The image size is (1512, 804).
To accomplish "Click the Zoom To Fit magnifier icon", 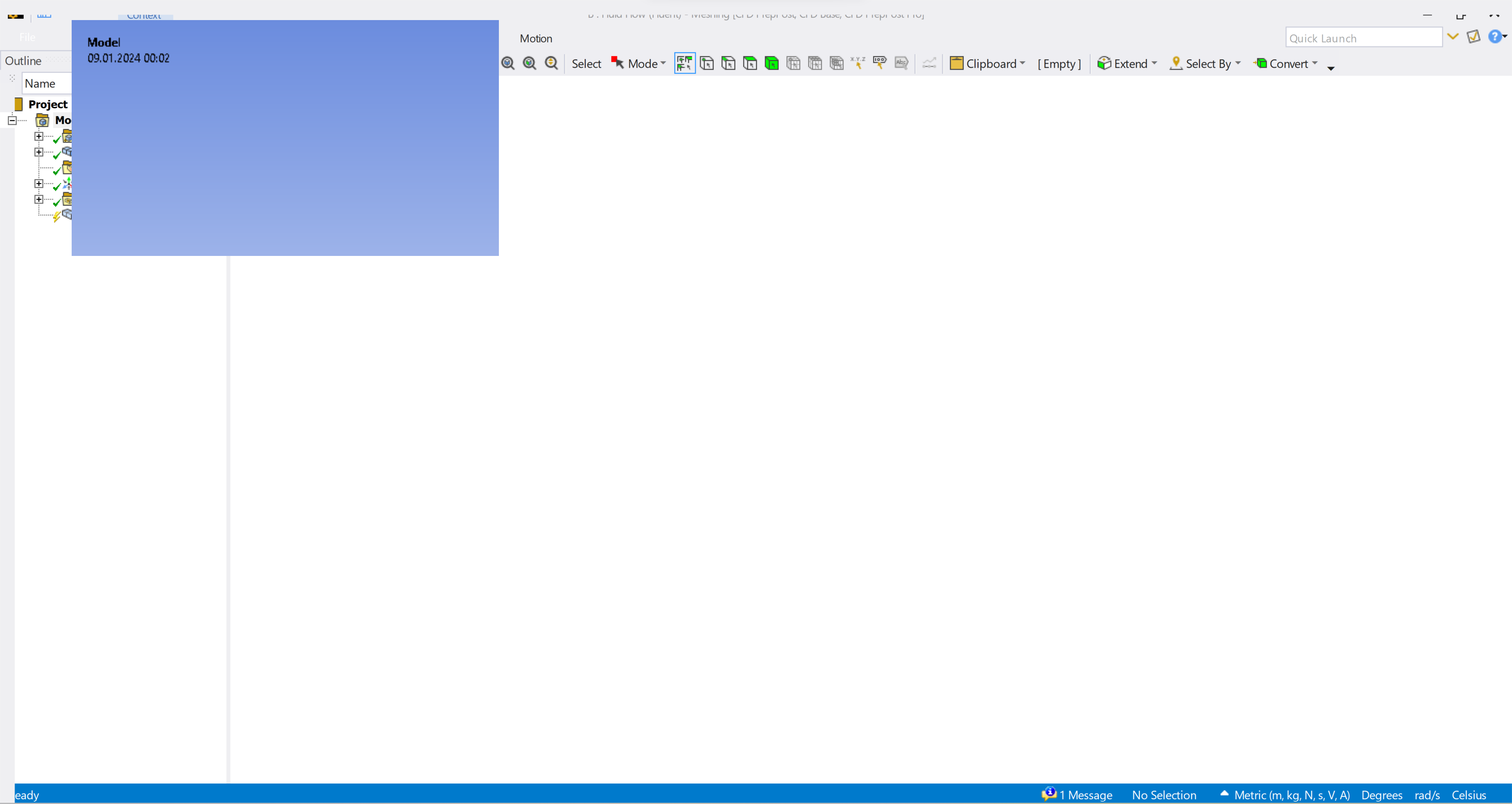I will coord(508,63).
